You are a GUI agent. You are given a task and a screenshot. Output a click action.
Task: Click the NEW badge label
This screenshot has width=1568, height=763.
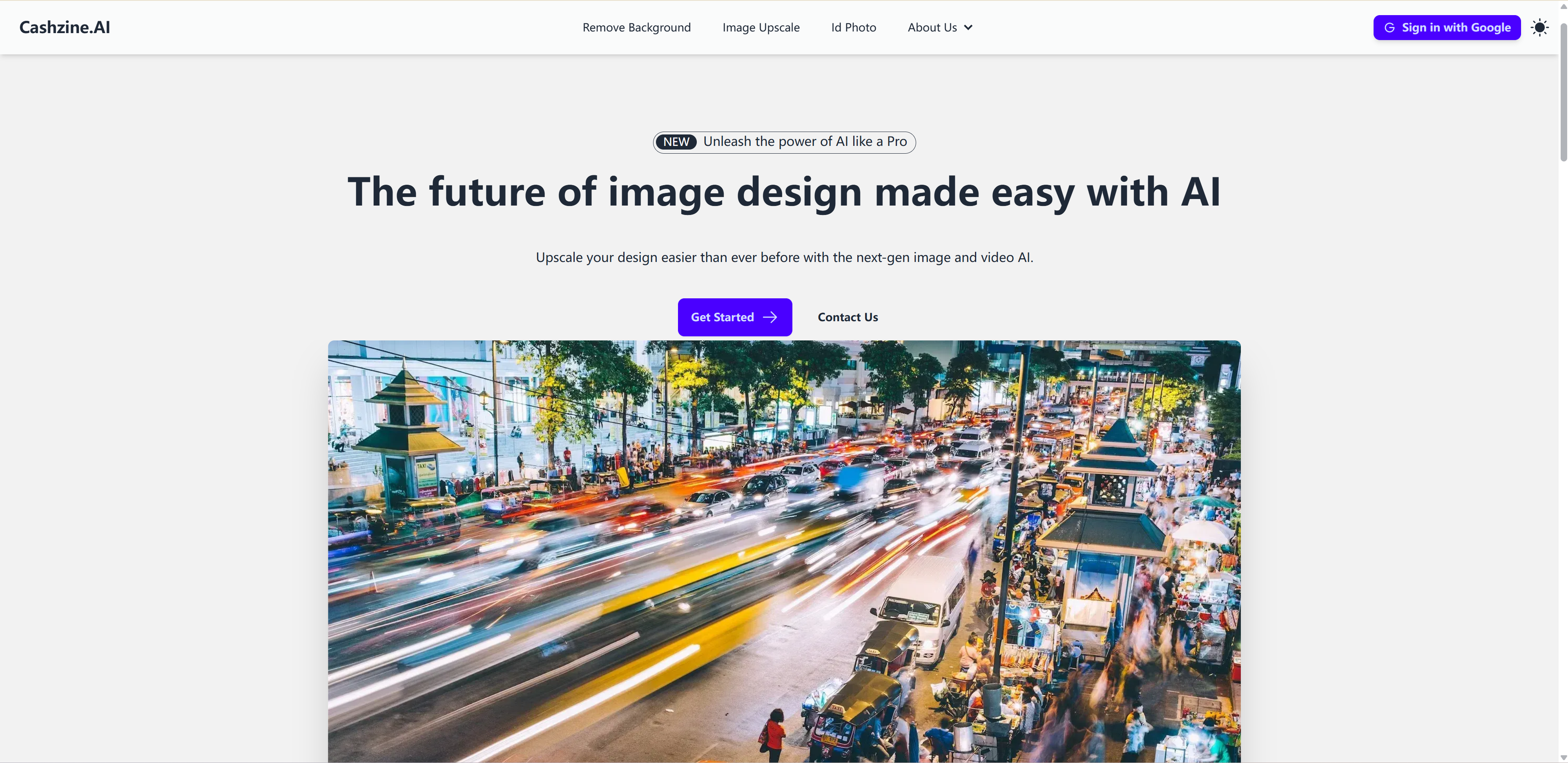676,142
